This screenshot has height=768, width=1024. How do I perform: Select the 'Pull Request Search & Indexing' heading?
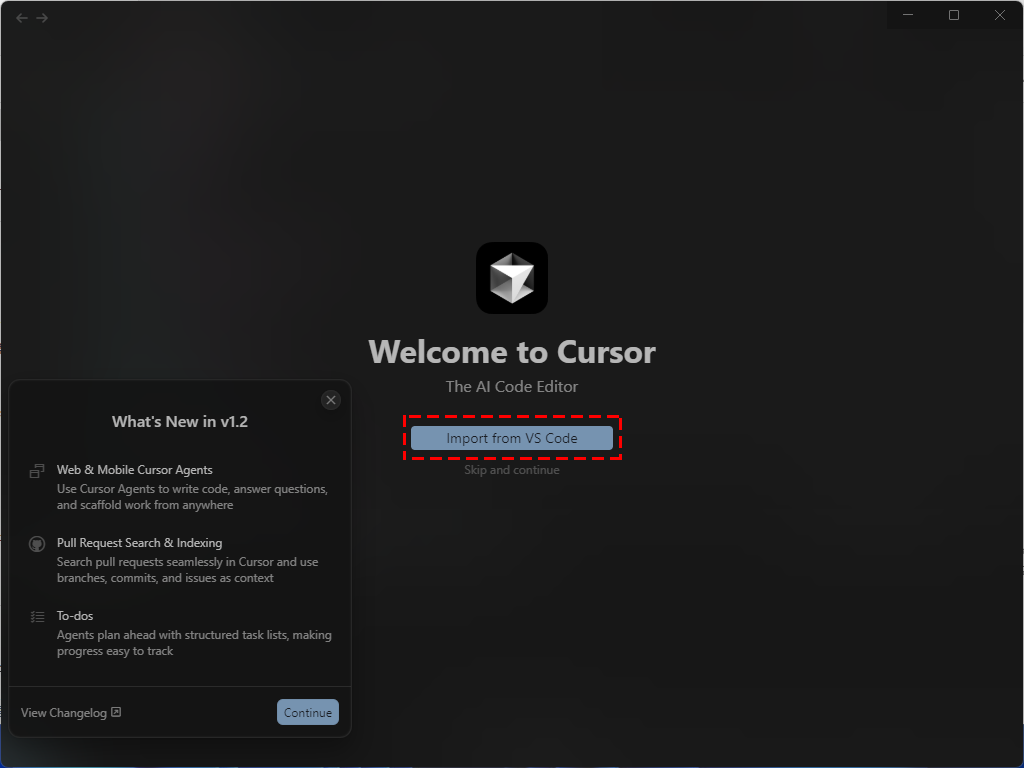point(139,543)
